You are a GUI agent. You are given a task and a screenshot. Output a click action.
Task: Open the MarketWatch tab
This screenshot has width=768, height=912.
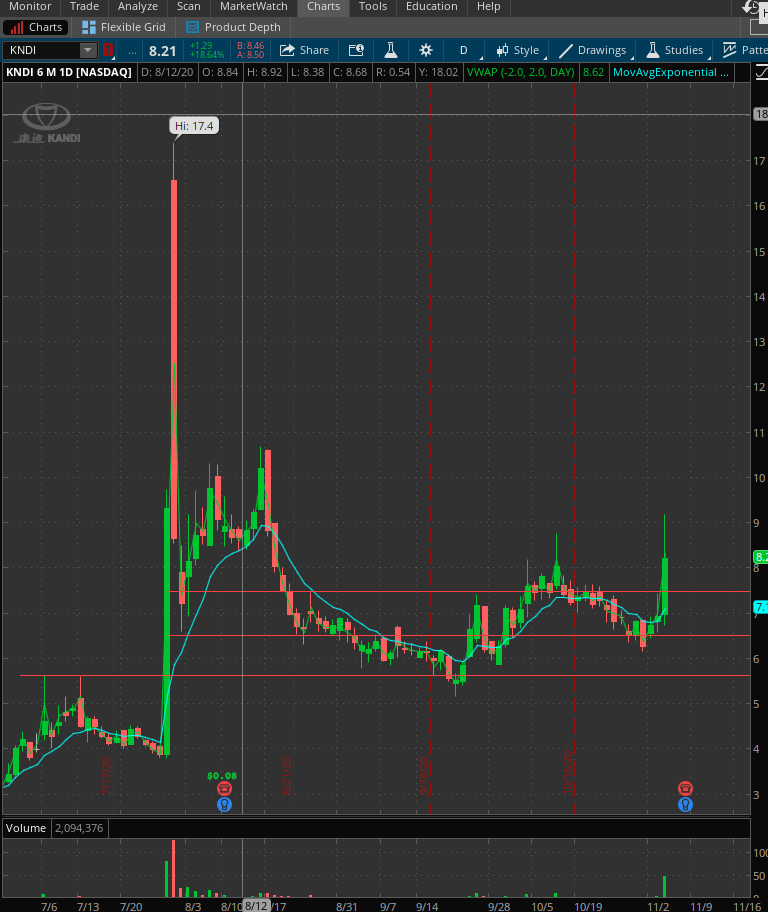click(x=254, y=7)
